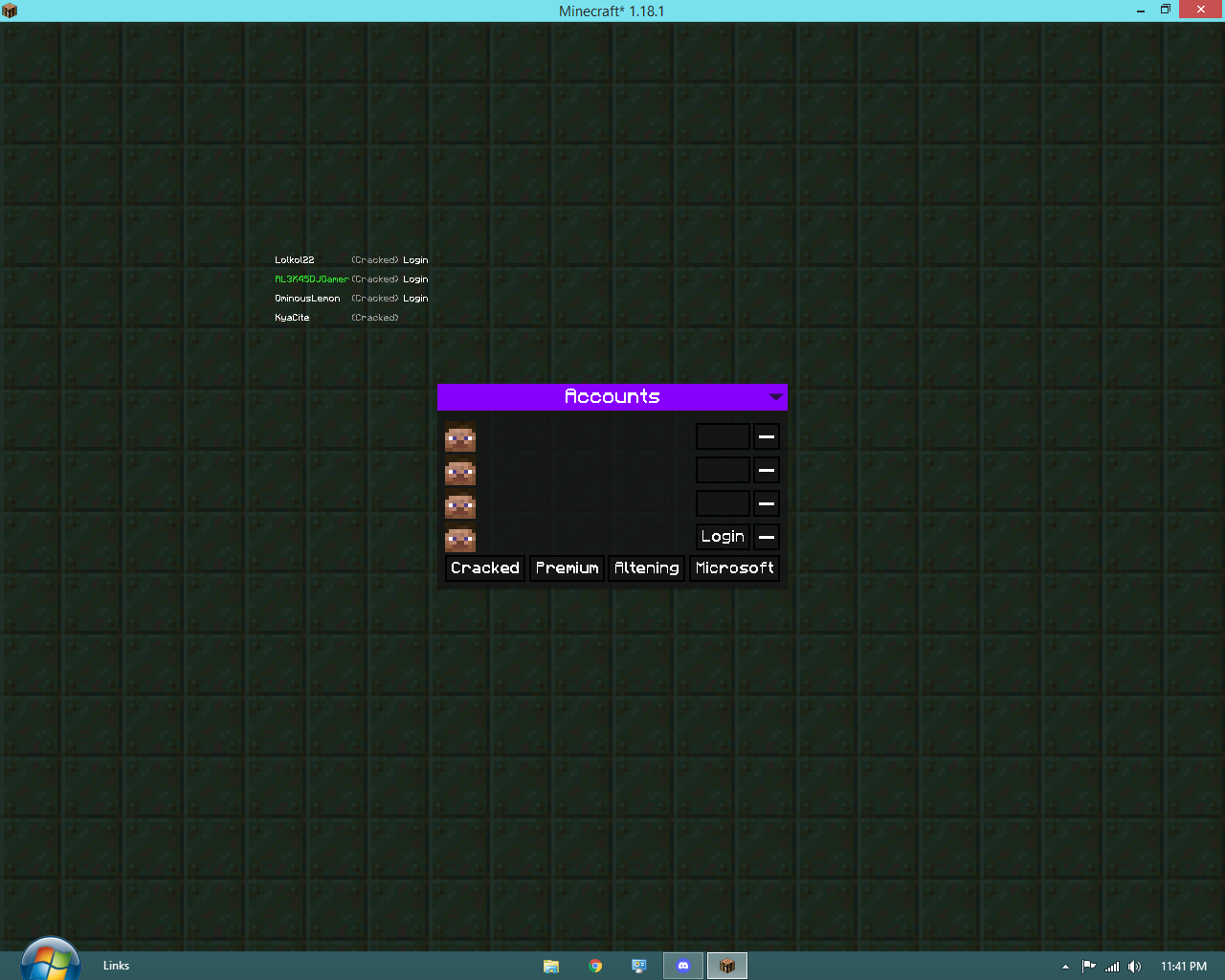Click Login next to Lolkol22 in the list
Viewport: 1225px width, 980px height.
[x=415, y=259]
